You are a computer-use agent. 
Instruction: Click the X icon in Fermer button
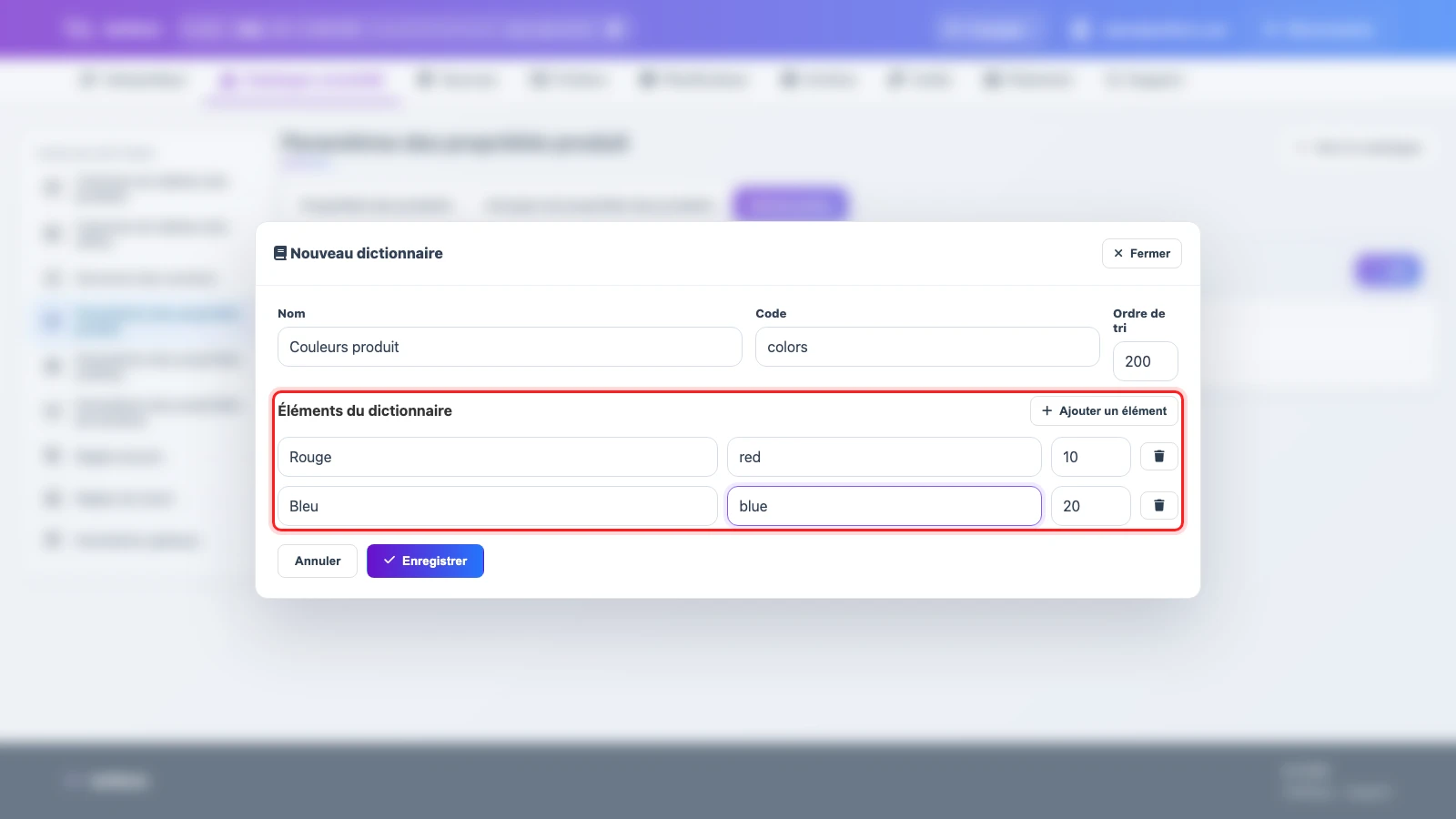(1118, 254)
